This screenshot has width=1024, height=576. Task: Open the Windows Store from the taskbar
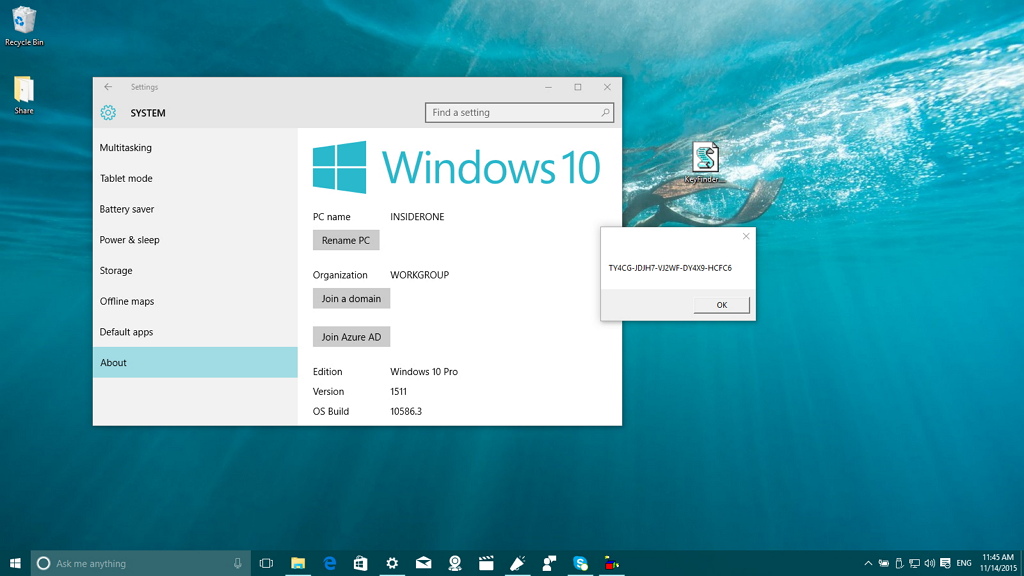[x=360, y=563]
